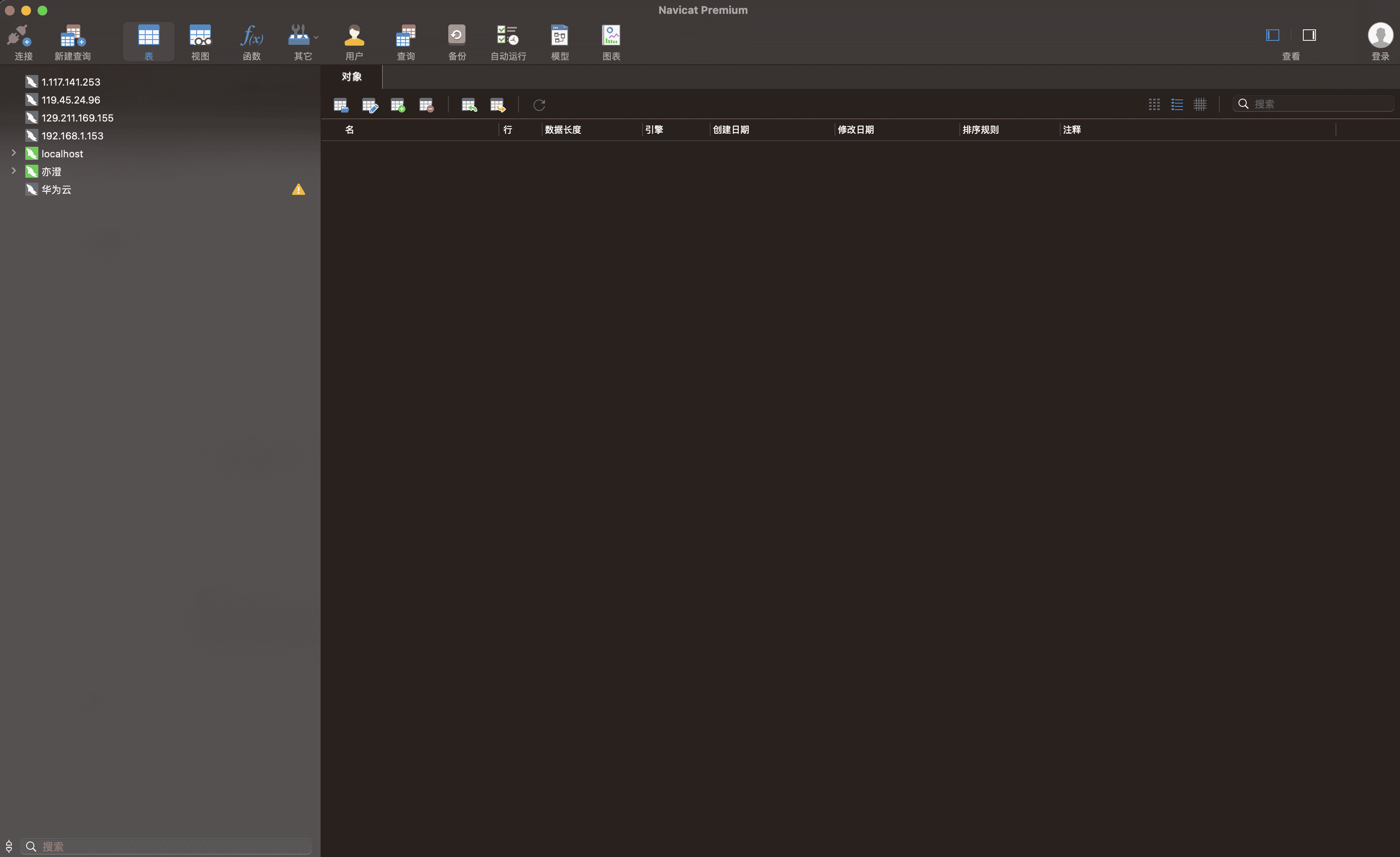Select the 对象 tab

(x=351, y=77)
